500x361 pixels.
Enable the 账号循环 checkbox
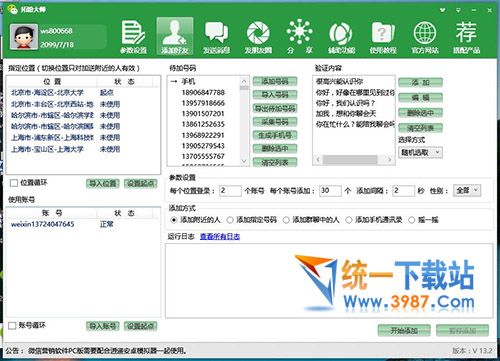coord(12,326)
